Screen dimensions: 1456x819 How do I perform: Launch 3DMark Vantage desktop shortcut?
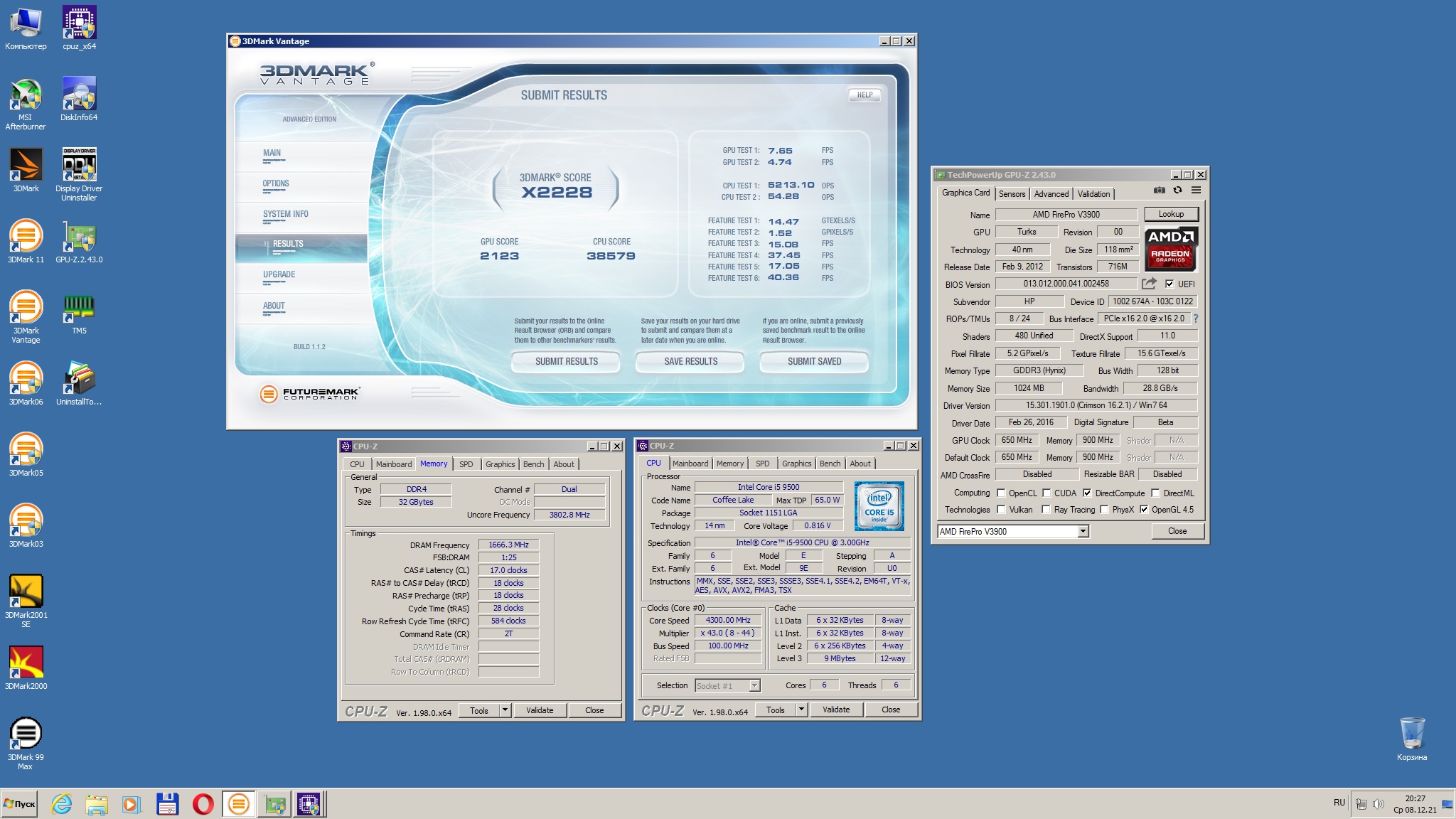pos(26,317)
